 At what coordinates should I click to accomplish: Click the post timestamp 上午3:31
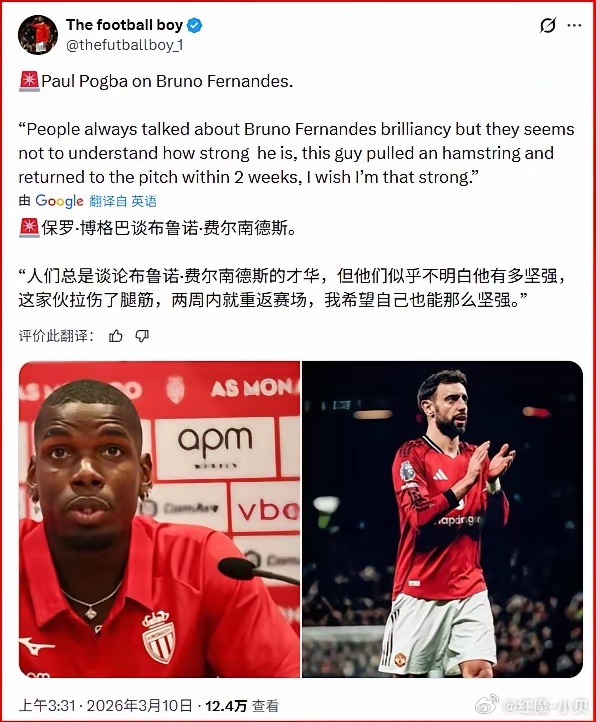(x=47, y=705)
